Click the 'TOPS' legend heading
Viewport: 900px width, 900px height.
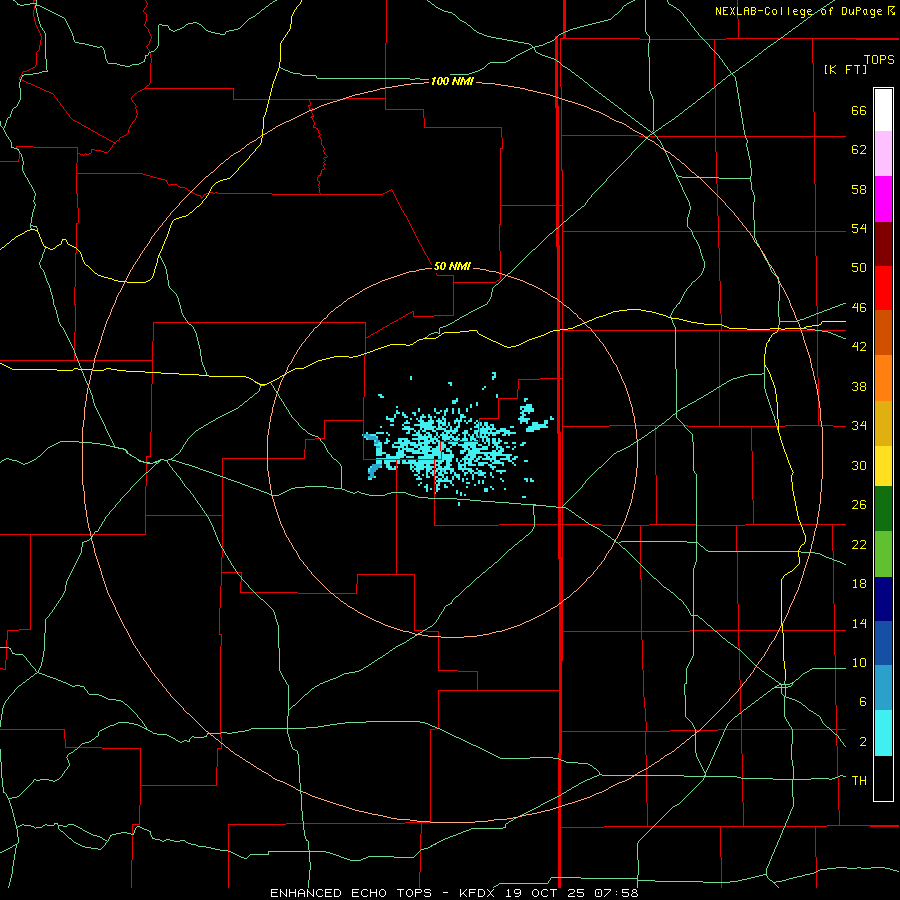point(879,60)
